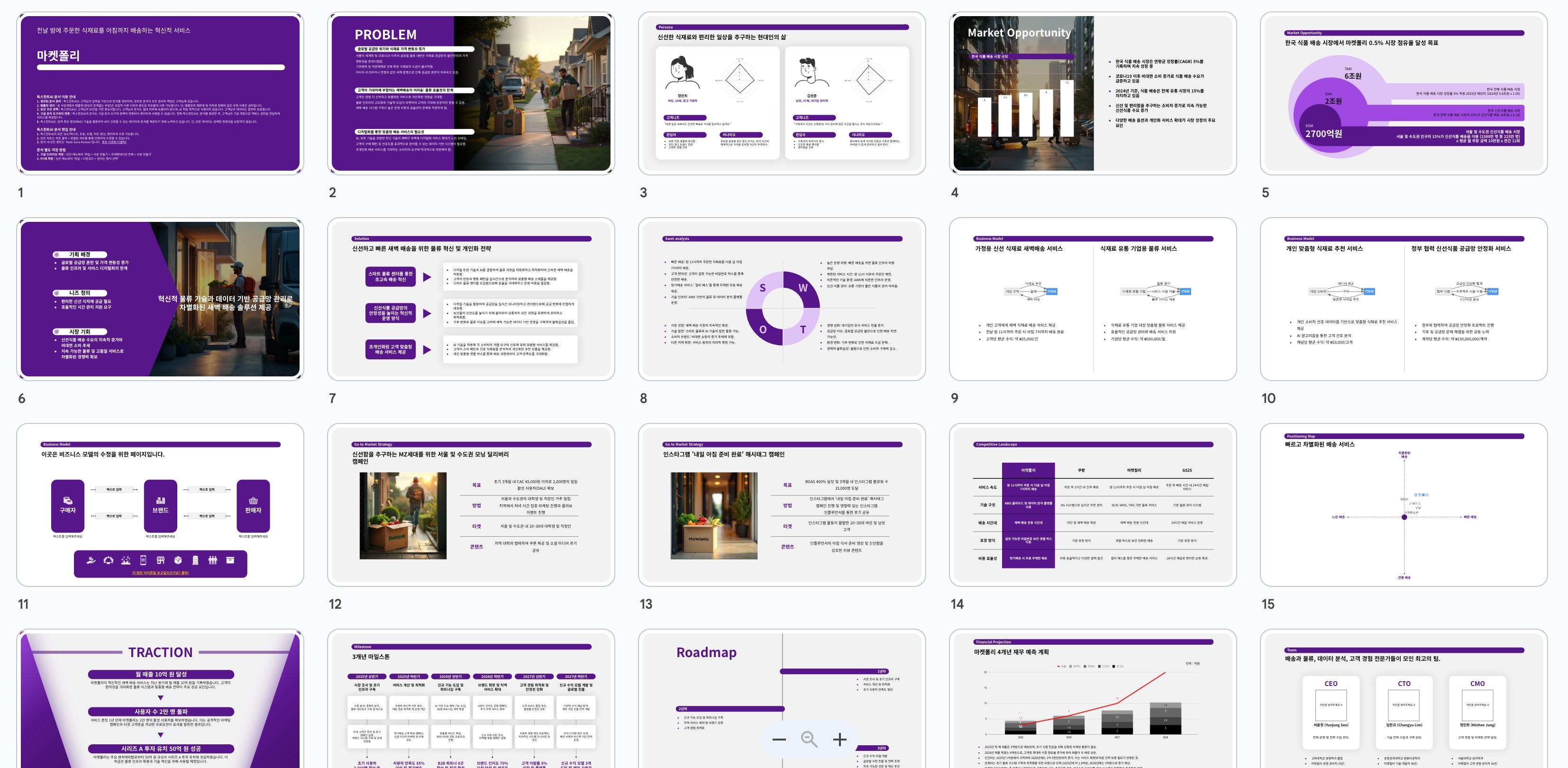Click the magnifier reset zoom icon
Screen dimensions: 1568x768
809,740
